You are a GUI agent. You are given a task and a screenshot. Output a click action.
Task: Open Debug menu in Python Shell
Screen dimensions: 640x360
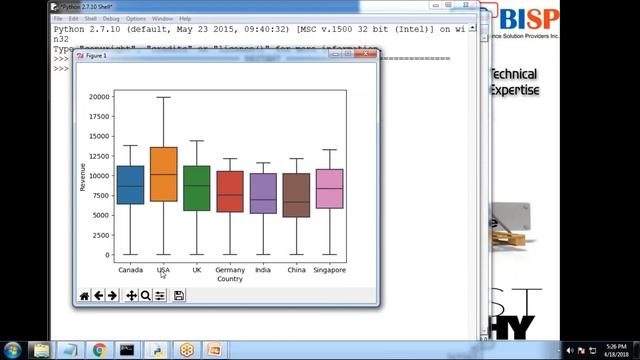(x=111, y=19)
